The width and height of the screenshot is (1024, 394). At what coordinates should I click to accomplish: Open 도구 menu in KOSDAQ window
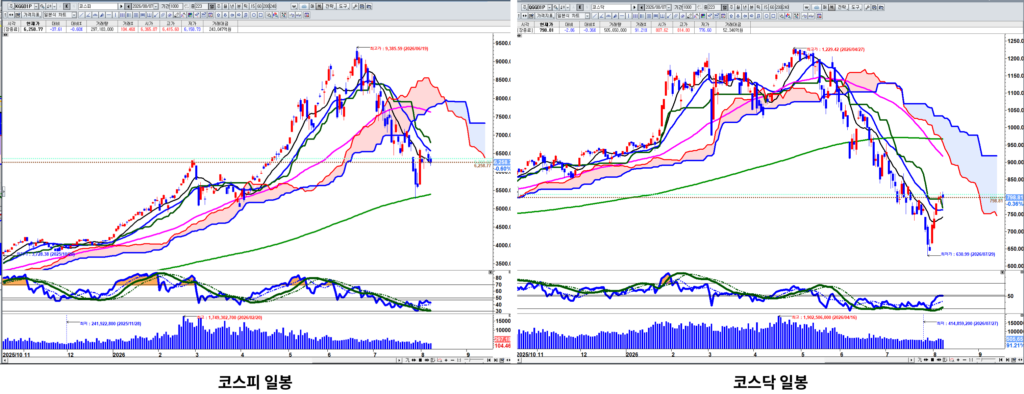(855, 6)
